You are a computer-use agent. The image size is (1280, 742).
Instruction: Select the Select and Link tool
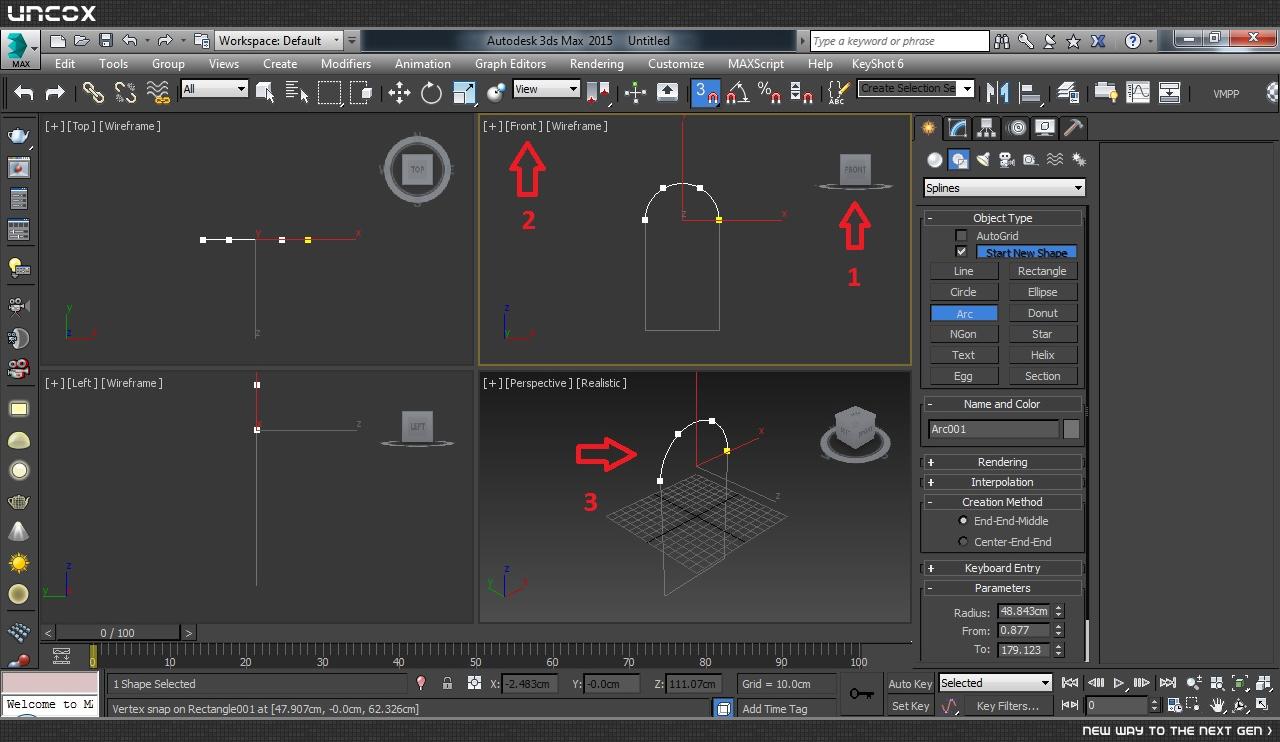pos(93,93)
